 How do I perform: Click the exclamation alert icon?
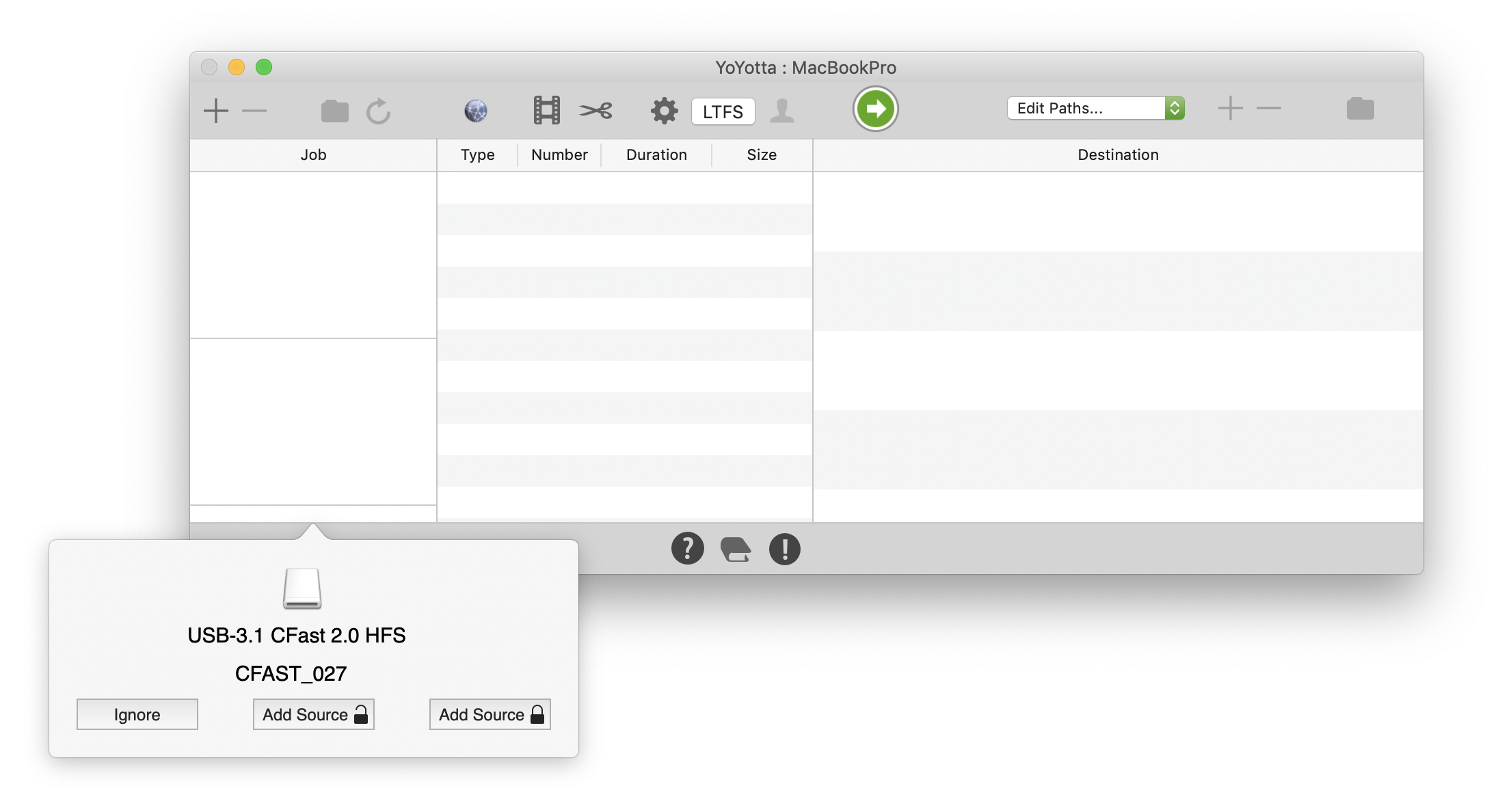(x=785, y=549)
